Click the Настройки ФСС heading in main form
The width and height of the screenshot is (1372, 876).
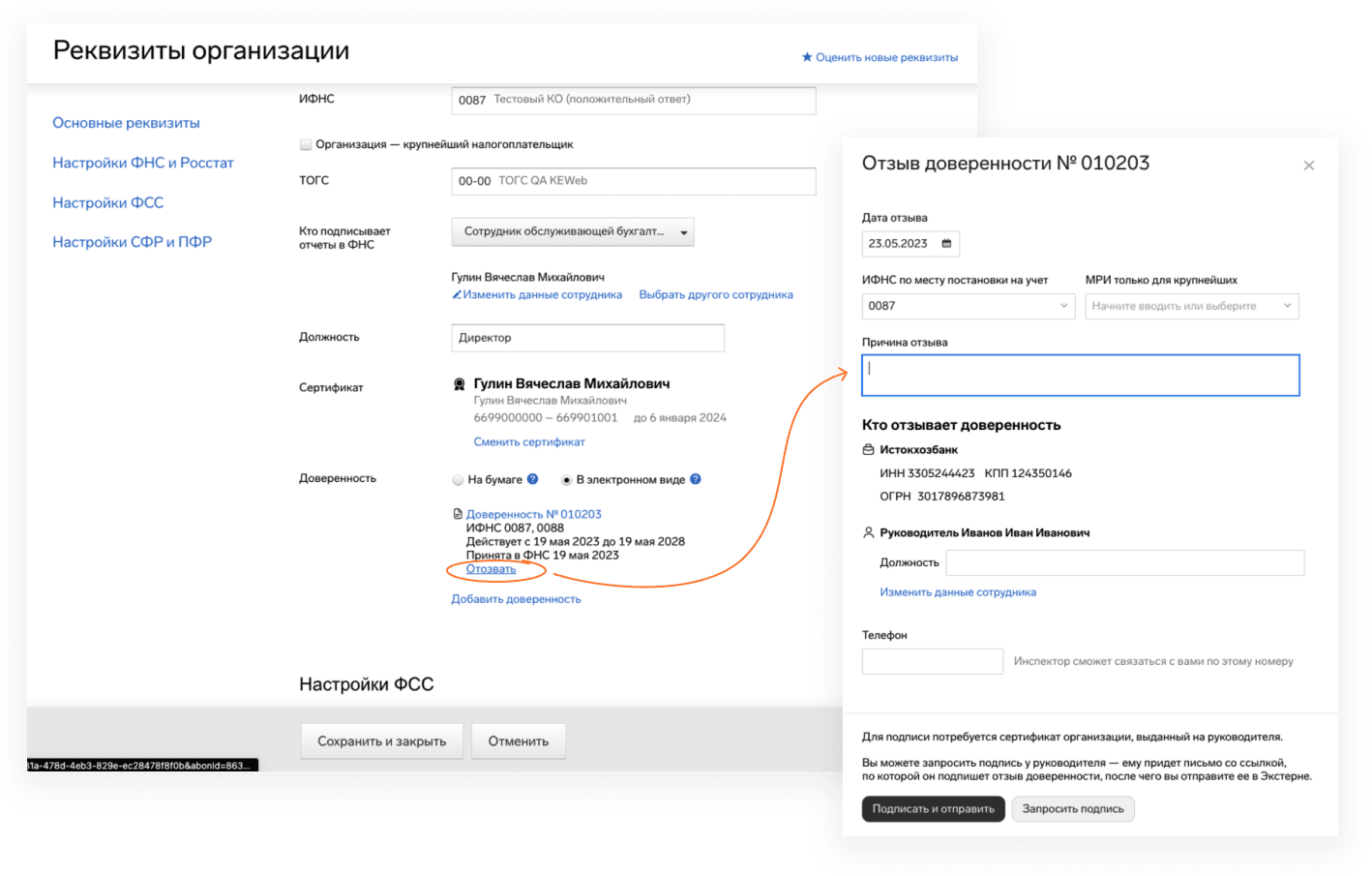pyautogui.click(x=367, y=684)
